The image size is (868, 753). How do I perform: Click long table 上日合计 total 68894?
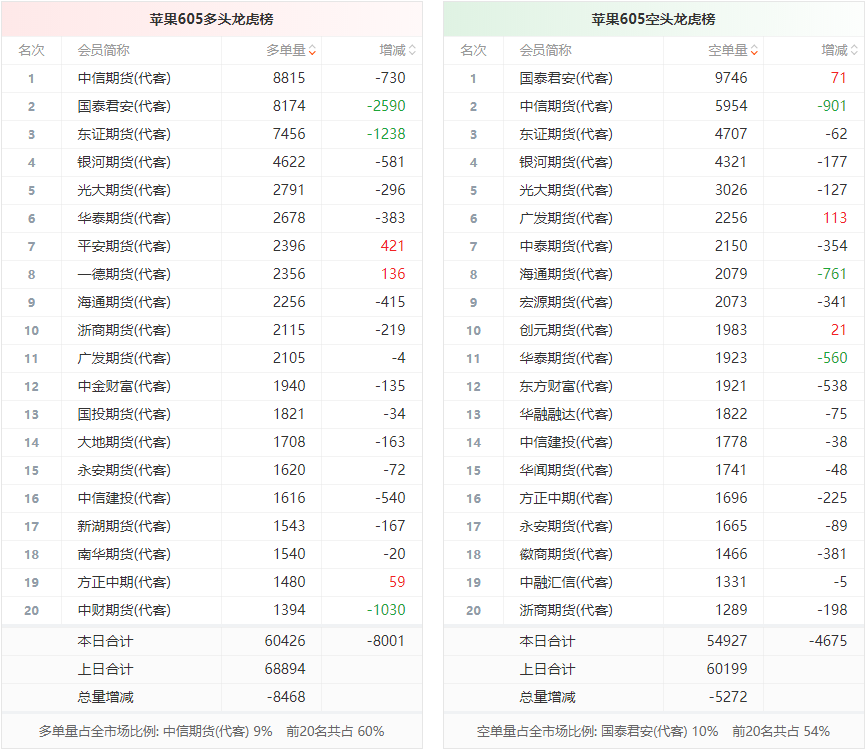pos(285,669)
